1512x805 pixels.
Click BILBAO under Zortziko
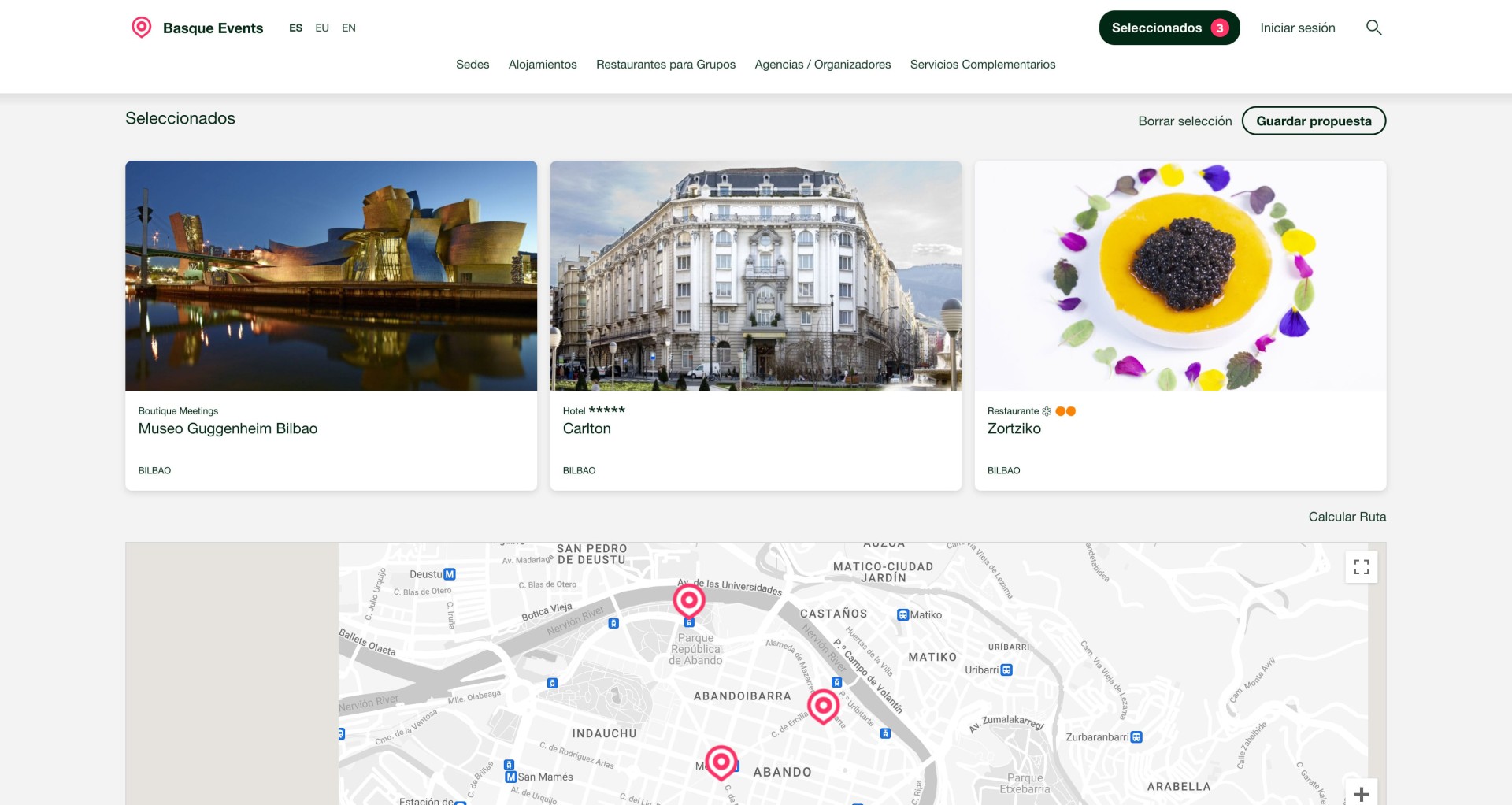(x=1003, y=470)
